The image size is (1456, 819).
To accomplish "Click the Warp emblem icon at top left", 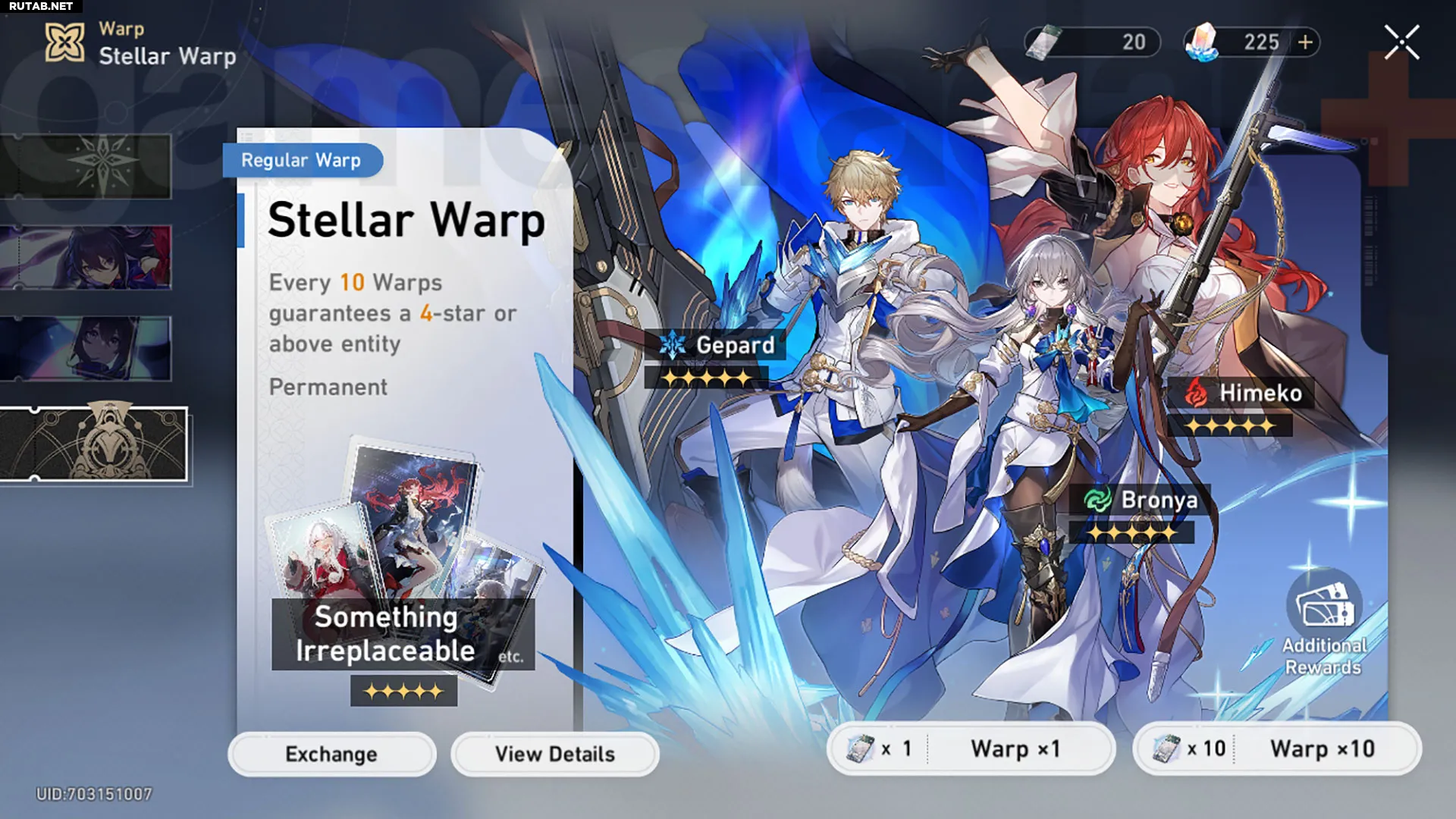I will pos(64,42).
